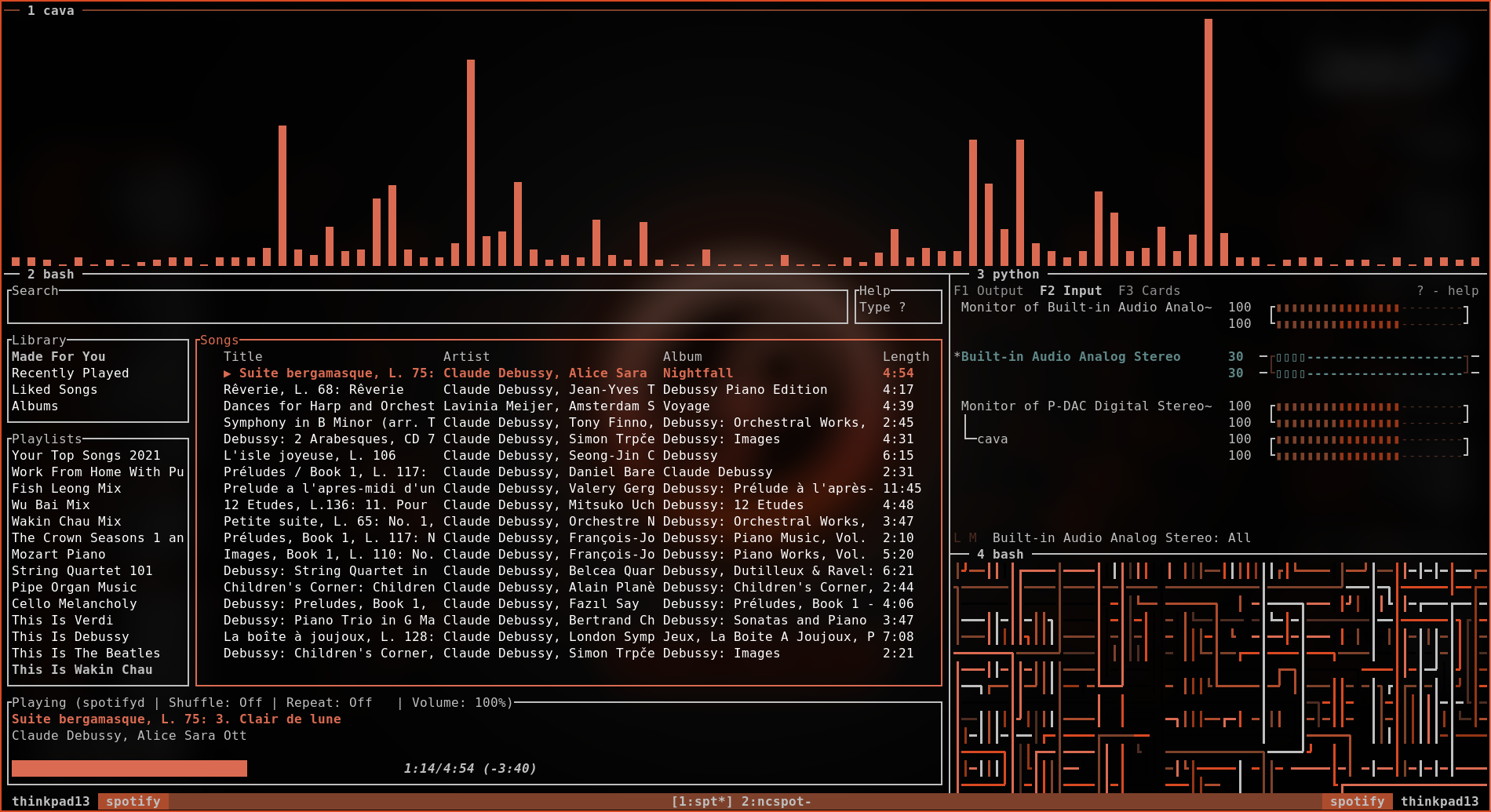Viewport: 1491px width, 812px height.
Task: Select playlist This Is The Beatles
Action: point(86,654)
